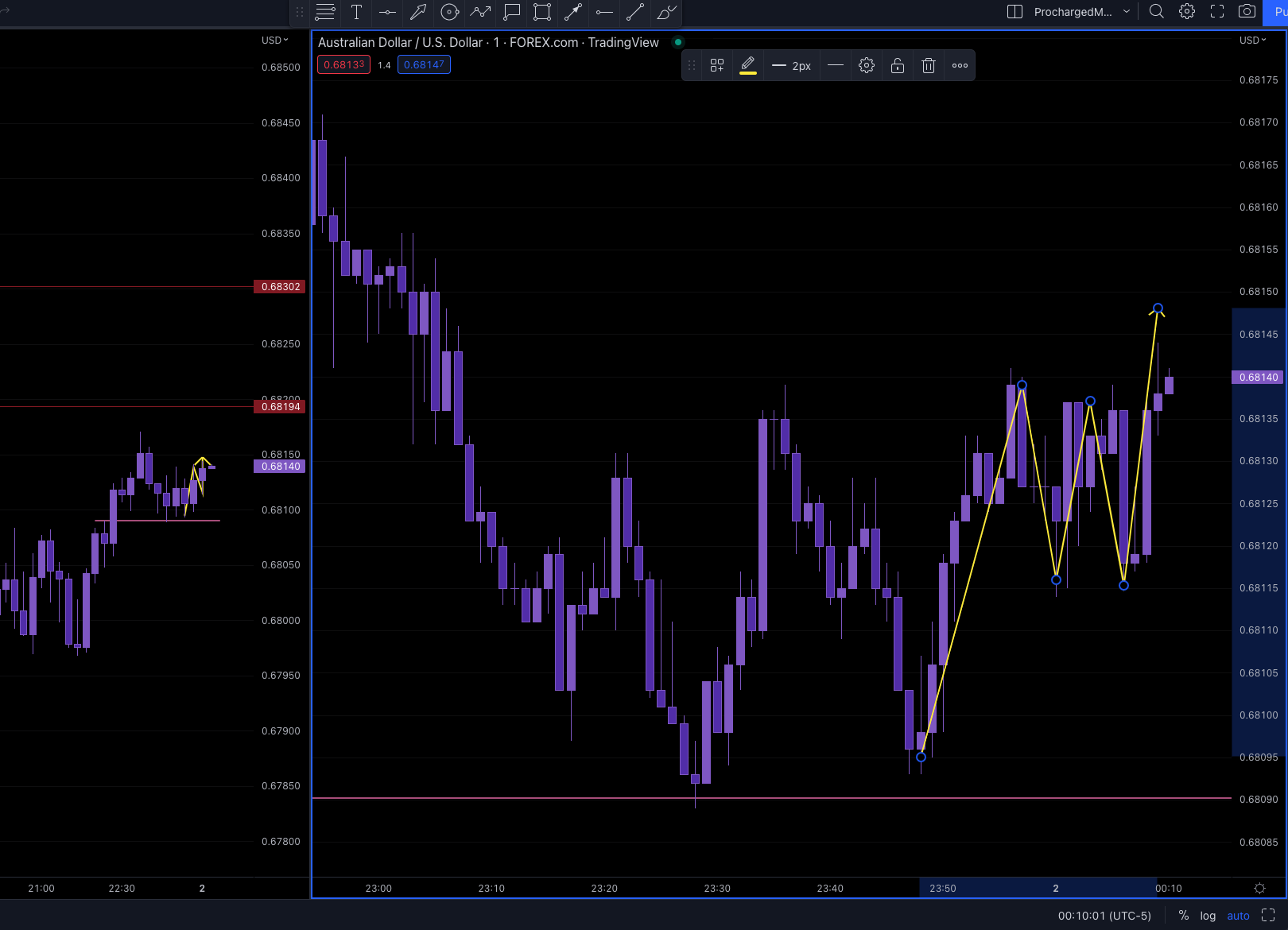Click the green market status dot
The image size is (1288, 930).
[x=678, y=42]
